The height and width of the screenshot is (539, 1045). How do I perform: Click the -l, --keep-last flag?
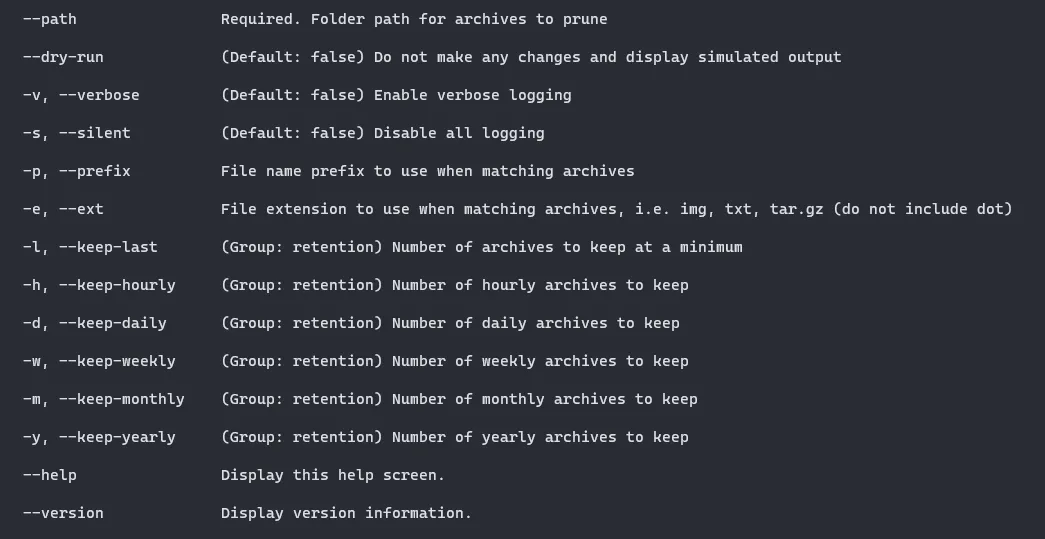click(x=90, y=247)
